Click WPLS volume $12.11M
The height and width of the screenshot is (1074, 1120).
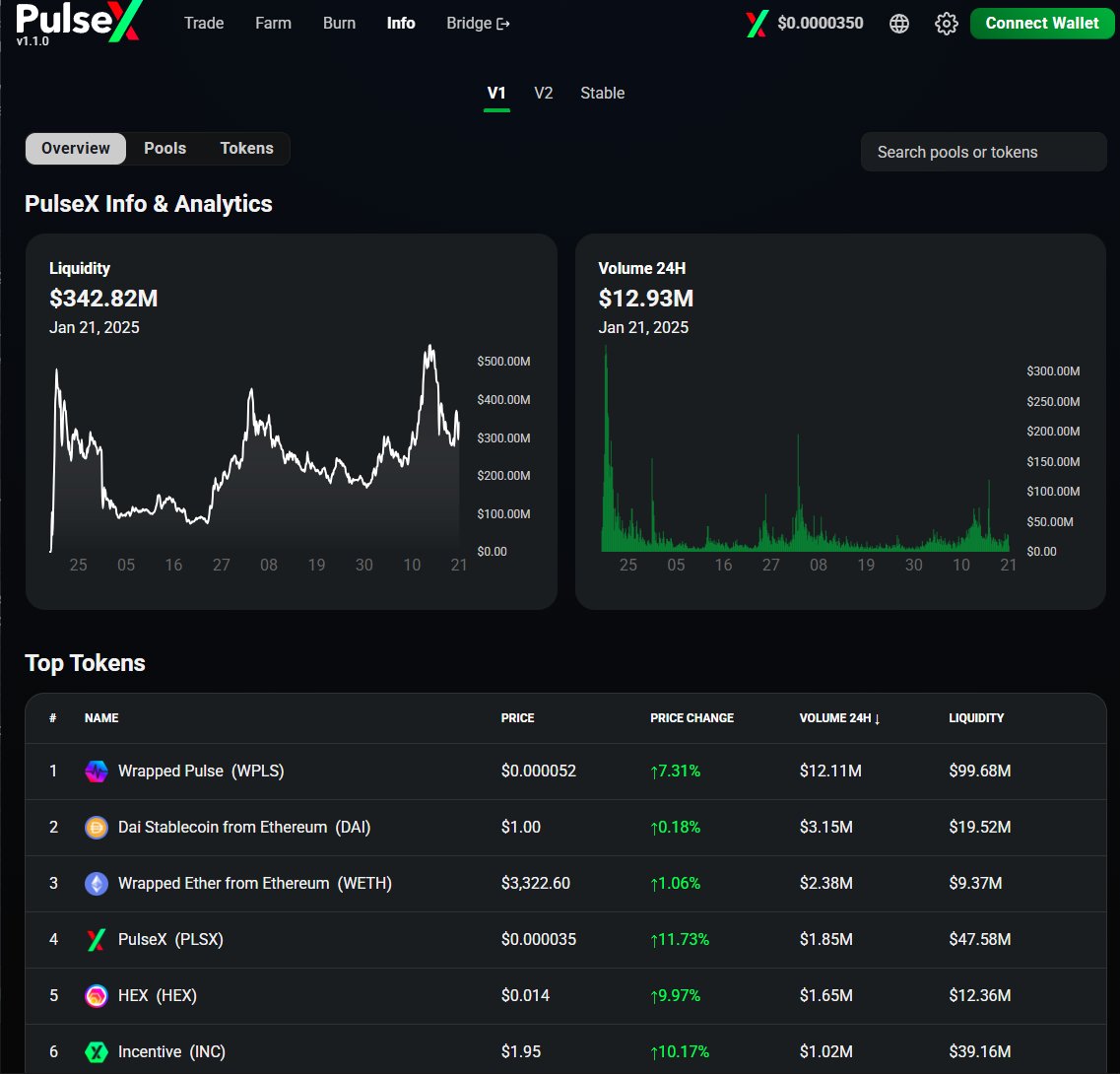click(830, 772)
